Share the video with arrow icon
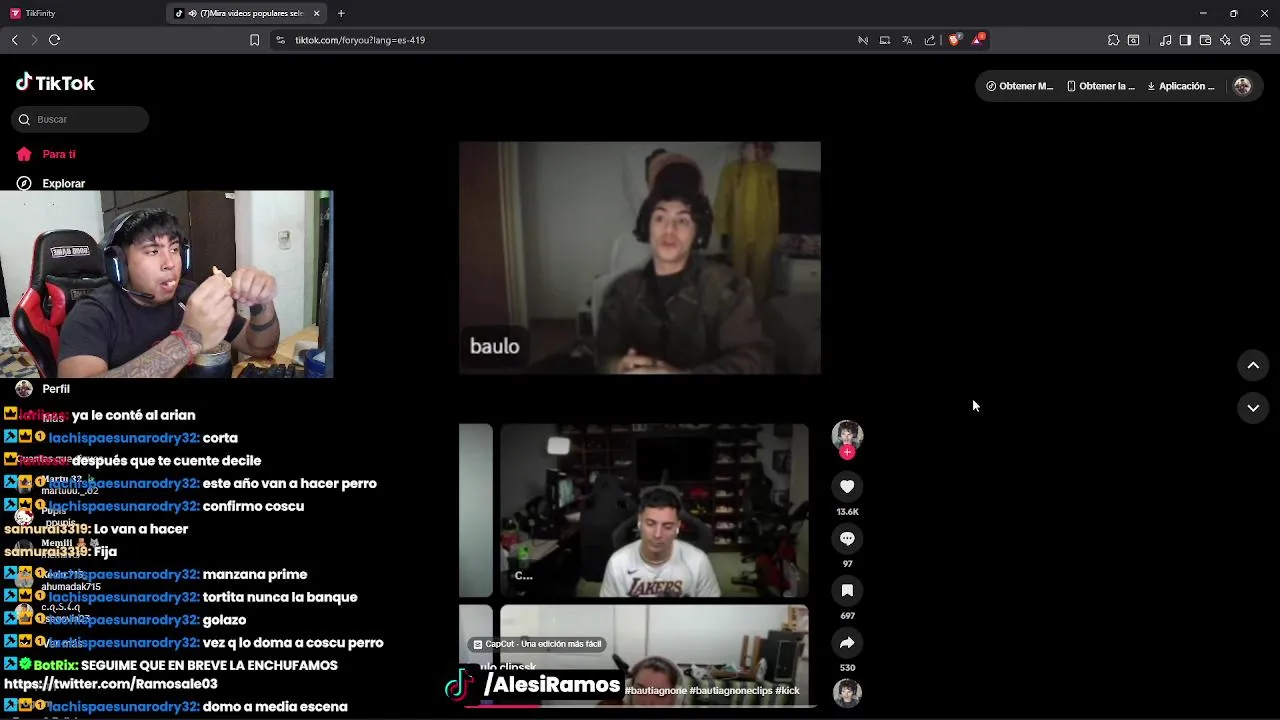This screenshot has height=720, width=1280. coord(847,642)
